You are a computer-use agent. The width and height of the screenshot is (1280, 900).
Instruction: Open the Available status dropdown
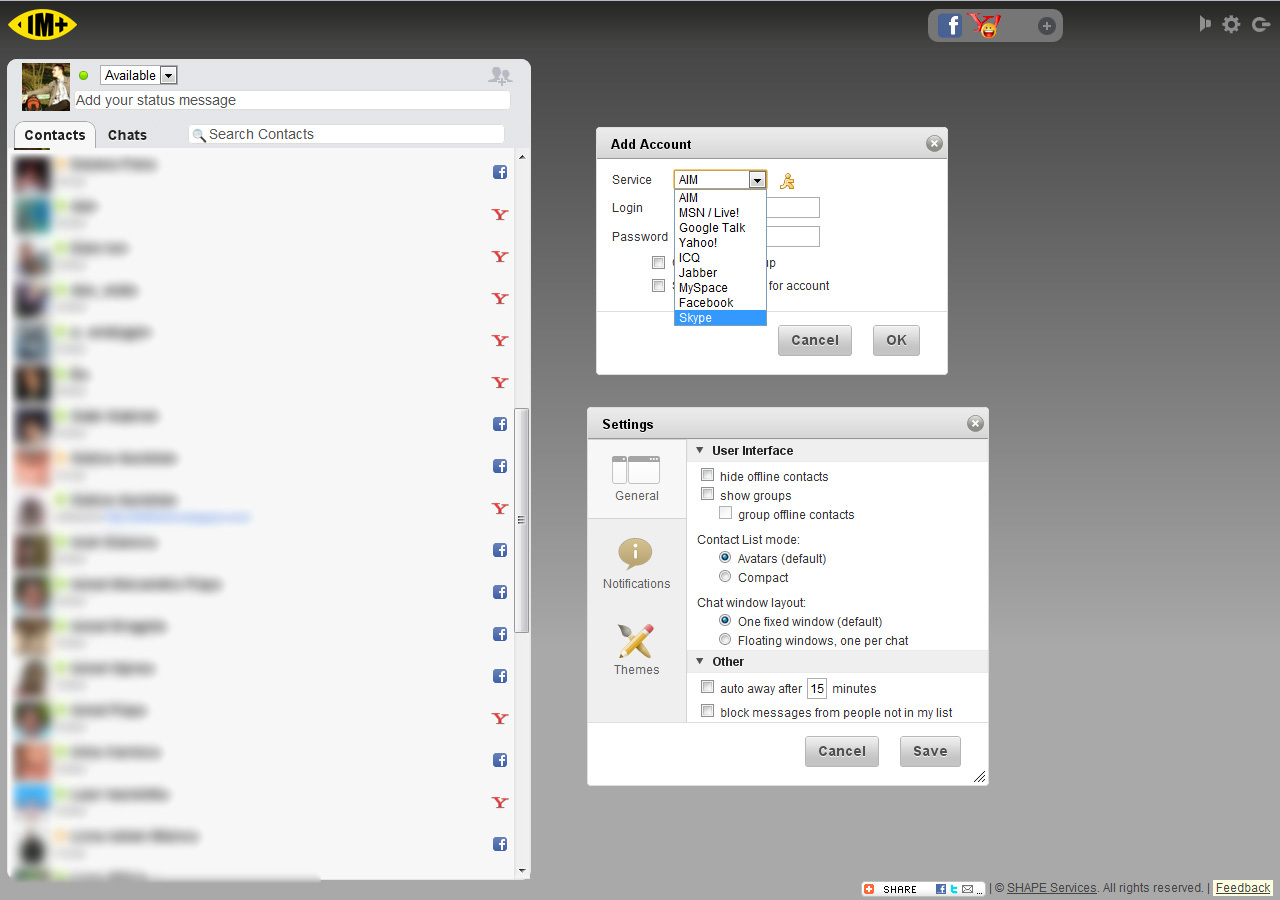139,75
